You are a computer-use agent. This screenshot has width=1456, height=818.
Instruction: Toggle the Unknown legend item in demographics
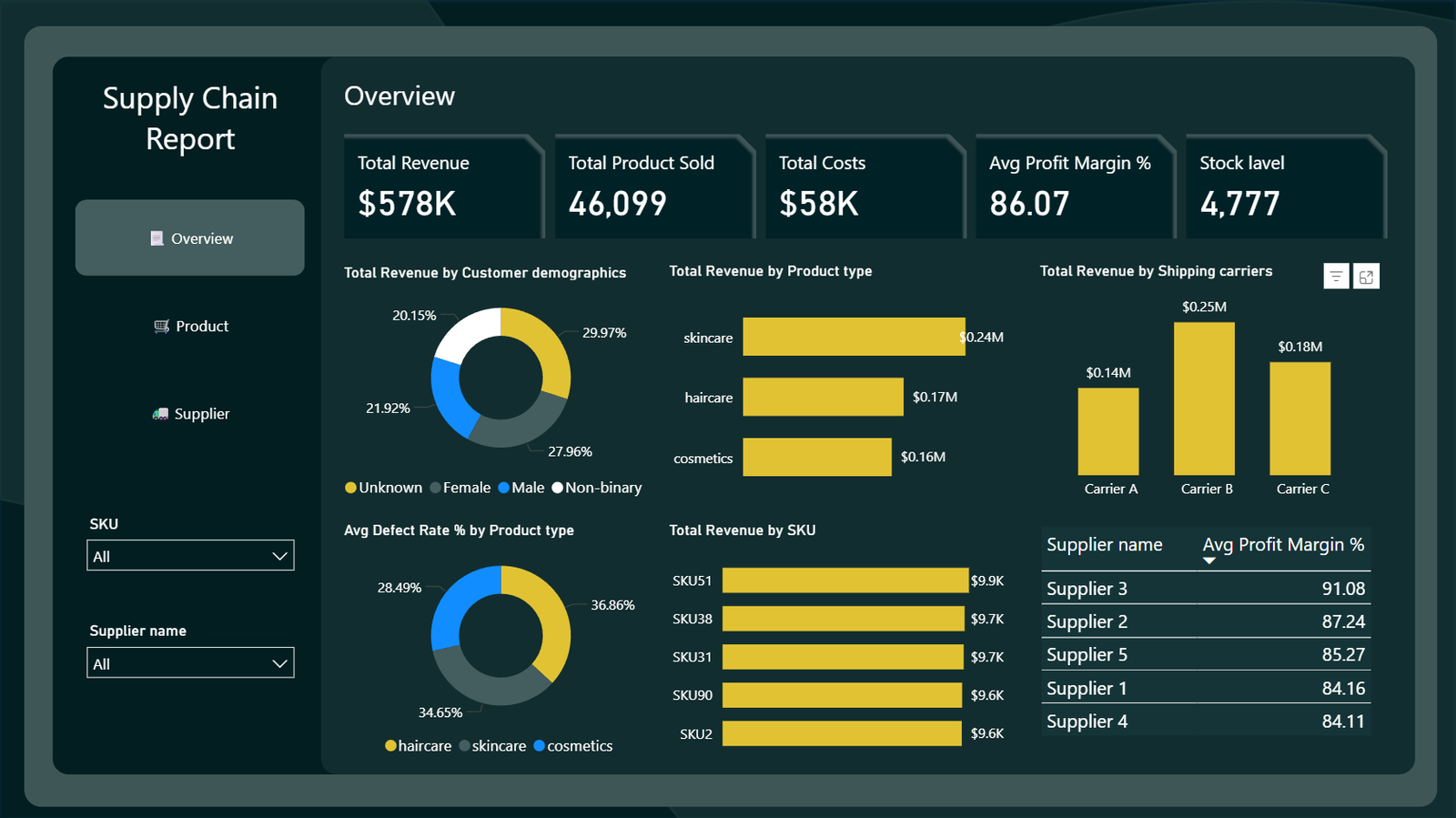point(383,488)
